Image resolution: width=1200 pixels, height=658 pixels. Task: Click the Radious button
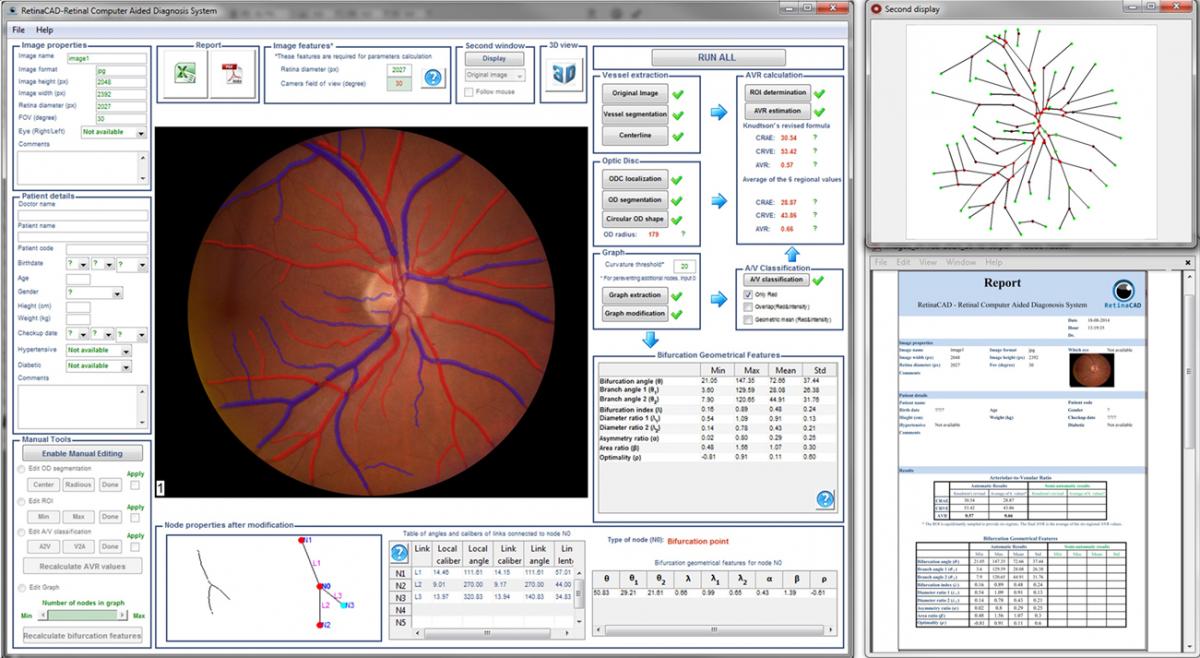[78, 485]
